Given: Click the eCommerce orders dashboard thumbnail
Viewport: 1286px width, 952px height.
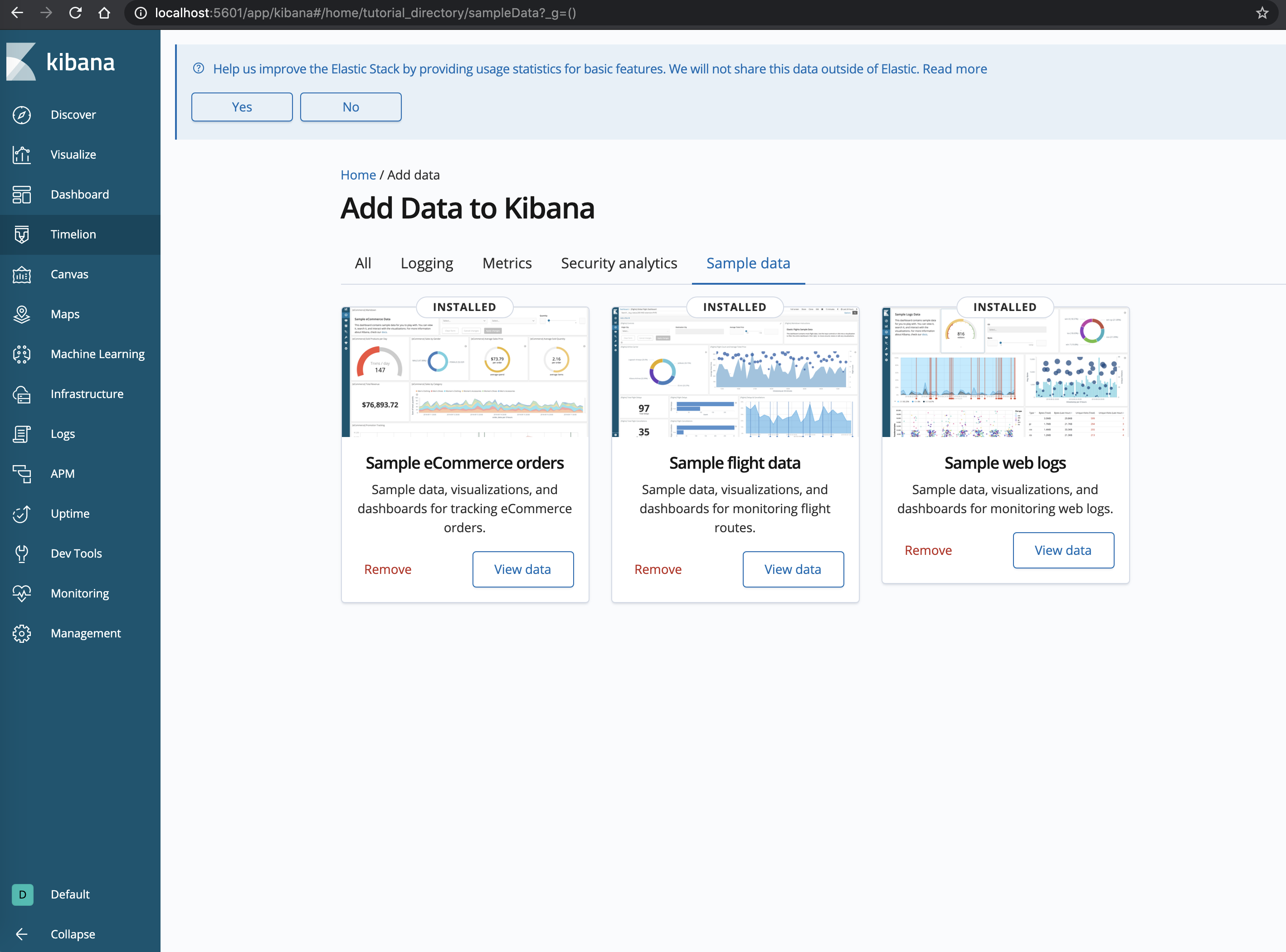Looking at the screenshot, I should [x=465, y=372].
